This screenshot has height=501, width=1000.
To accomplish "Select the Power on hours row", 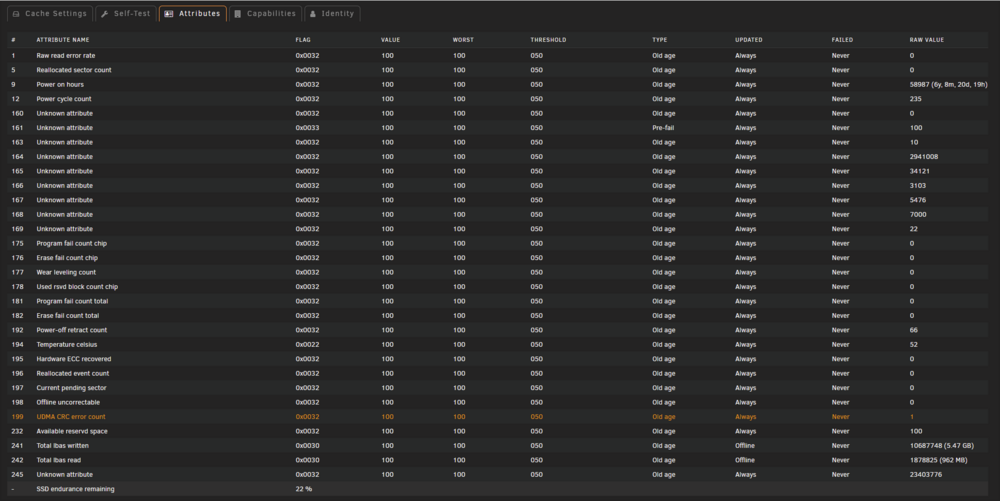I will pyautogui.click(x=497, y=84).
